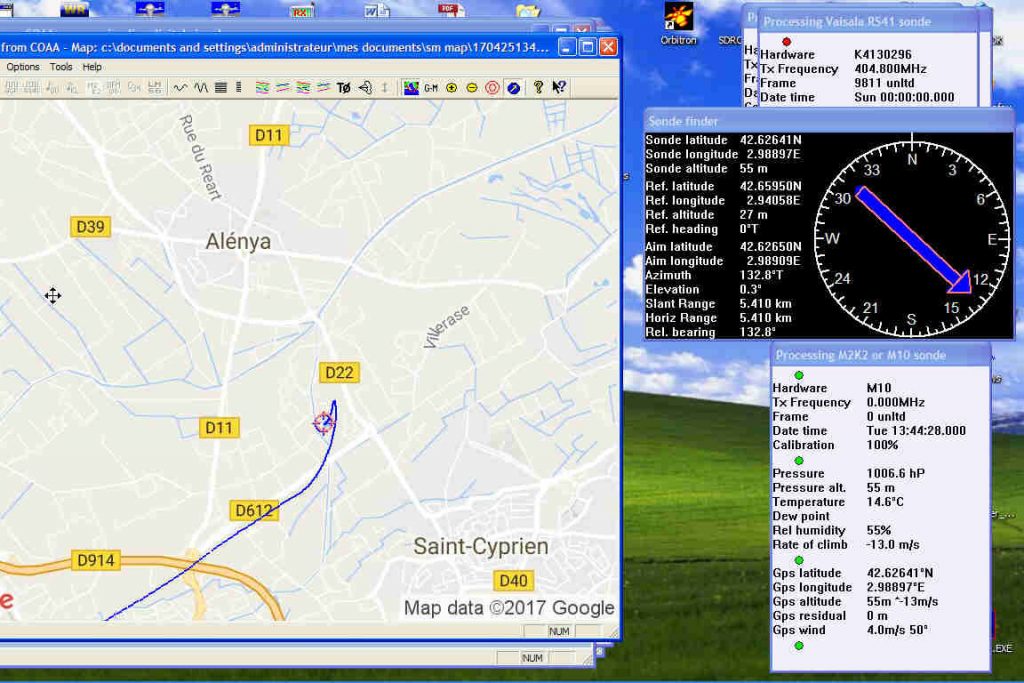Click the Rate of climb -13.0 m/s value
This screenshot has width=1024, height=683.
(x=893, y=545)
